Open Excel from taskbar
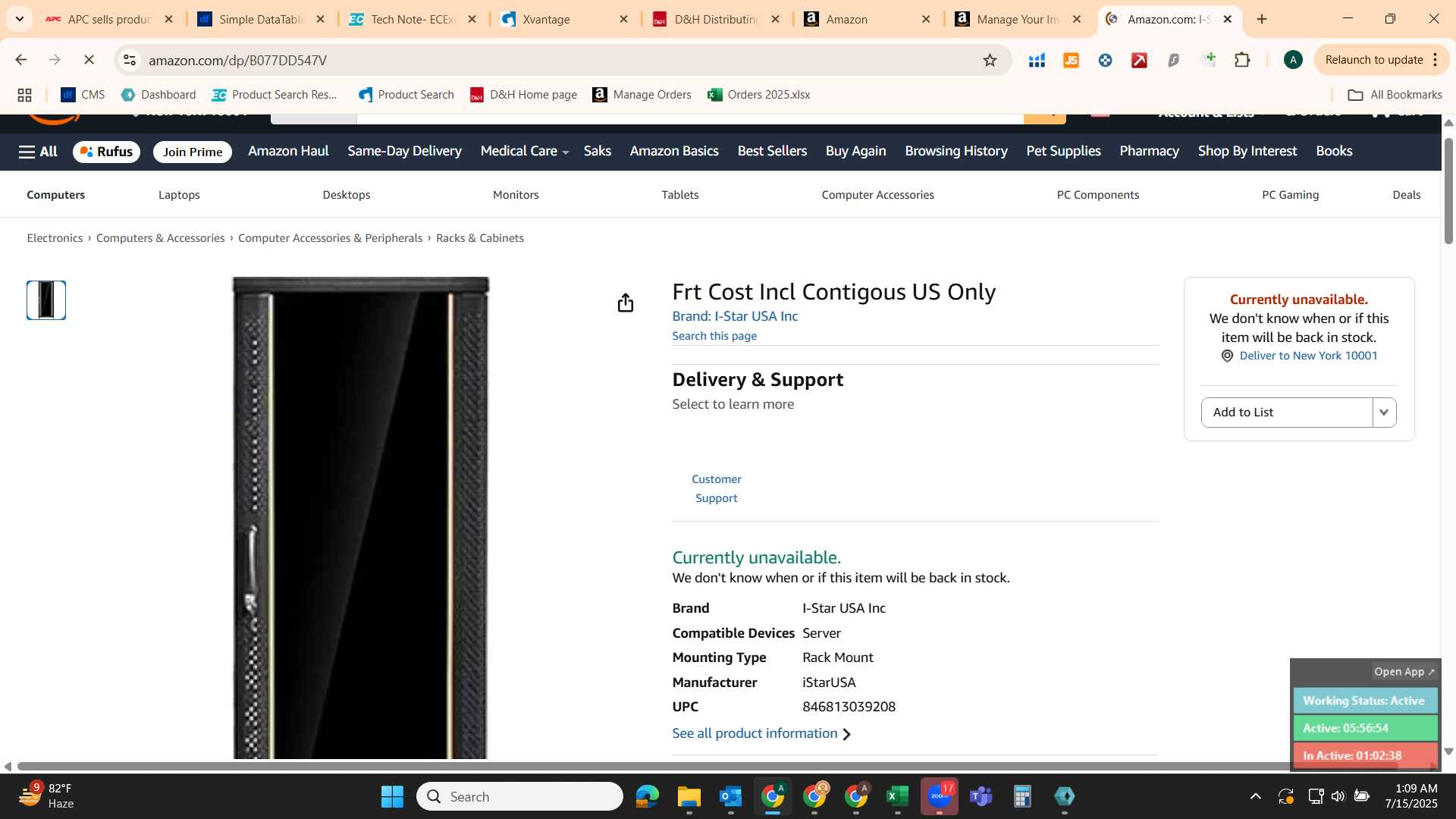Viewport: 1456px width, 819px height. click(x=897, y=796)
